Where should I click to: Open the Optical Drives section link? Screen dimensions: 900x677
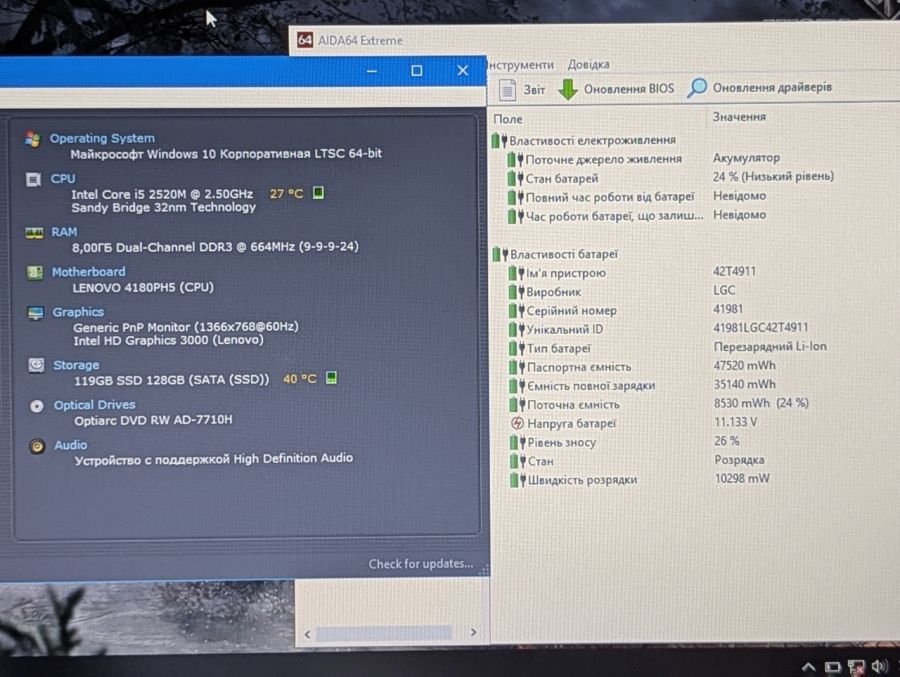(x=95, y=405)
